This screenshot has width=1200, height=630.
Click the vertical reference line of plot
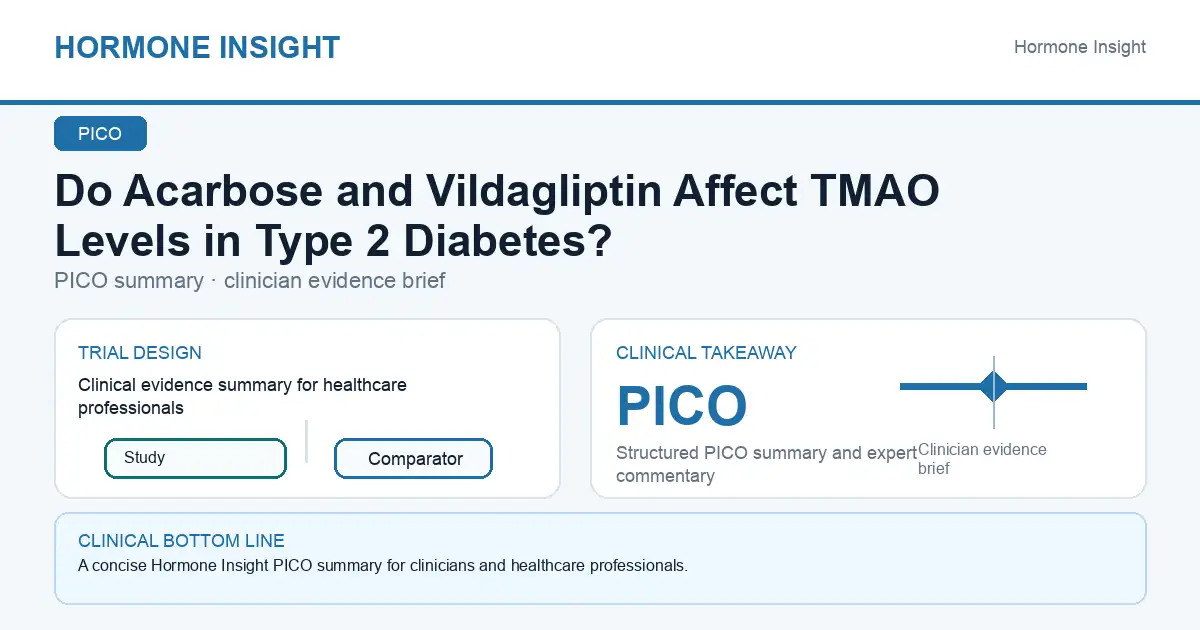coord(994,392)
